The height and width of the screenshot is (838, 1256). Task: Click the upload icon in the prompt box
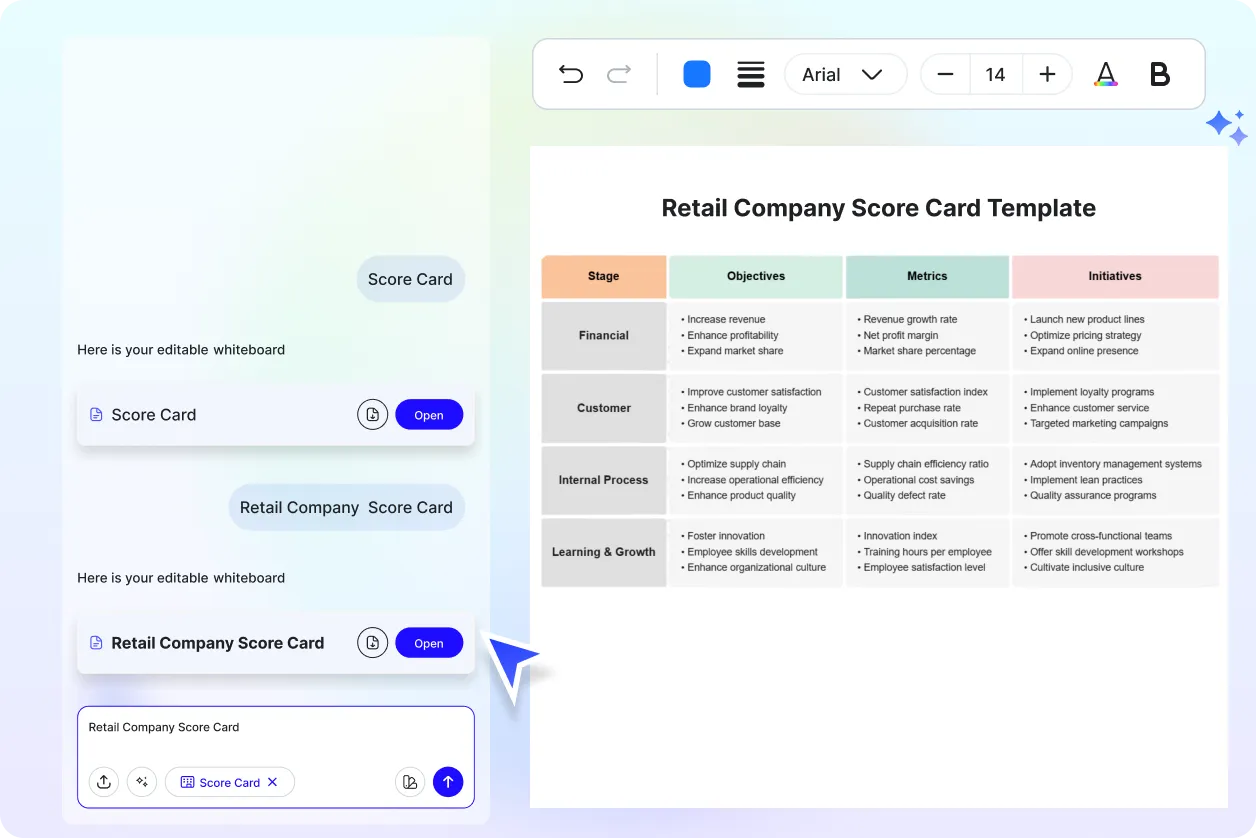104,782
